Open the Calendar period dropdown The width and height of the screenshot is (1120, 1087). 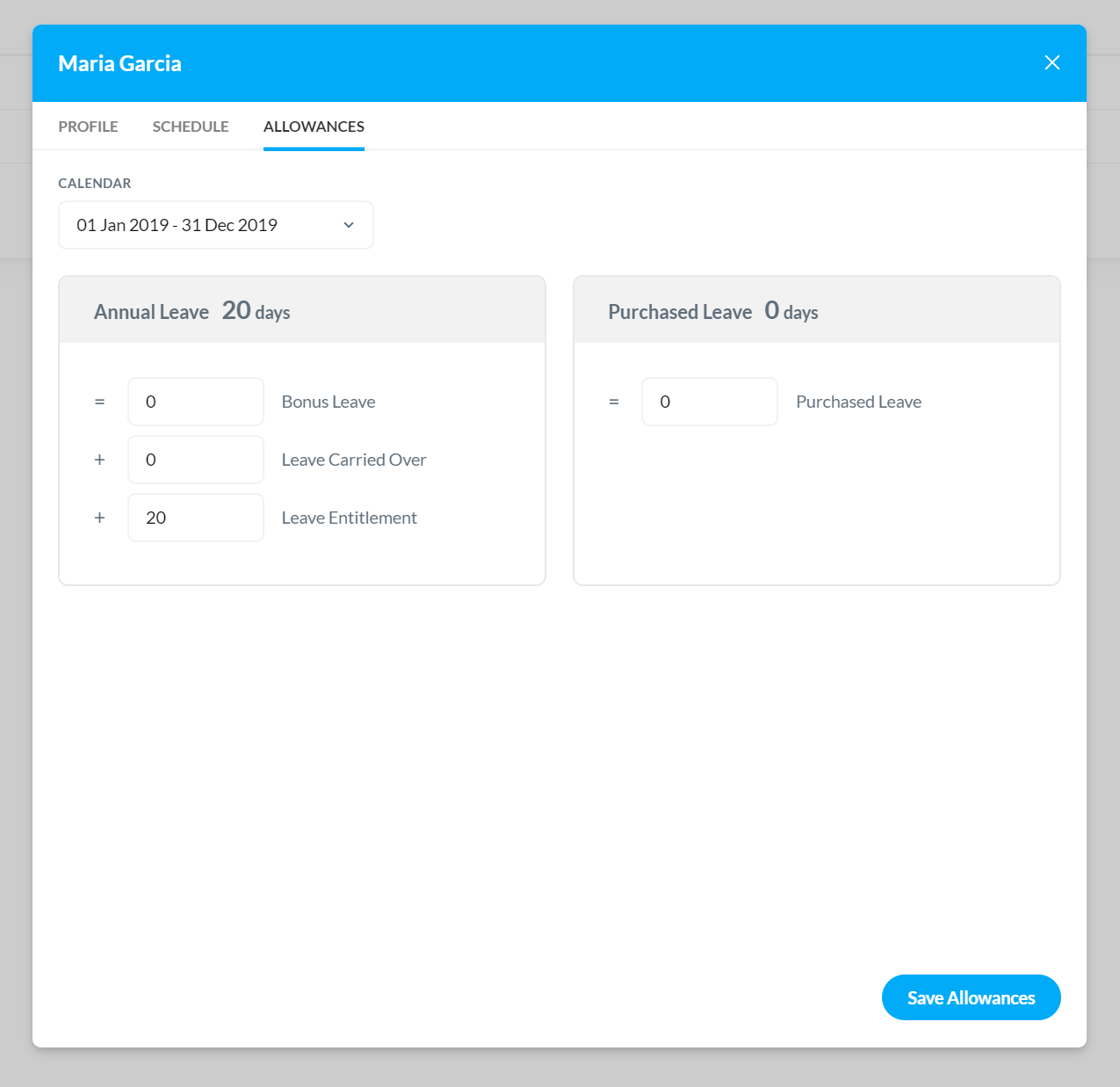point(216,225)
